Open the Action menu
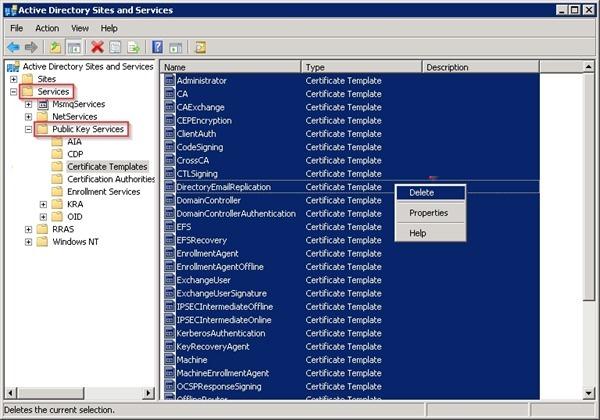600x420 pixels. tap(47, 28)
